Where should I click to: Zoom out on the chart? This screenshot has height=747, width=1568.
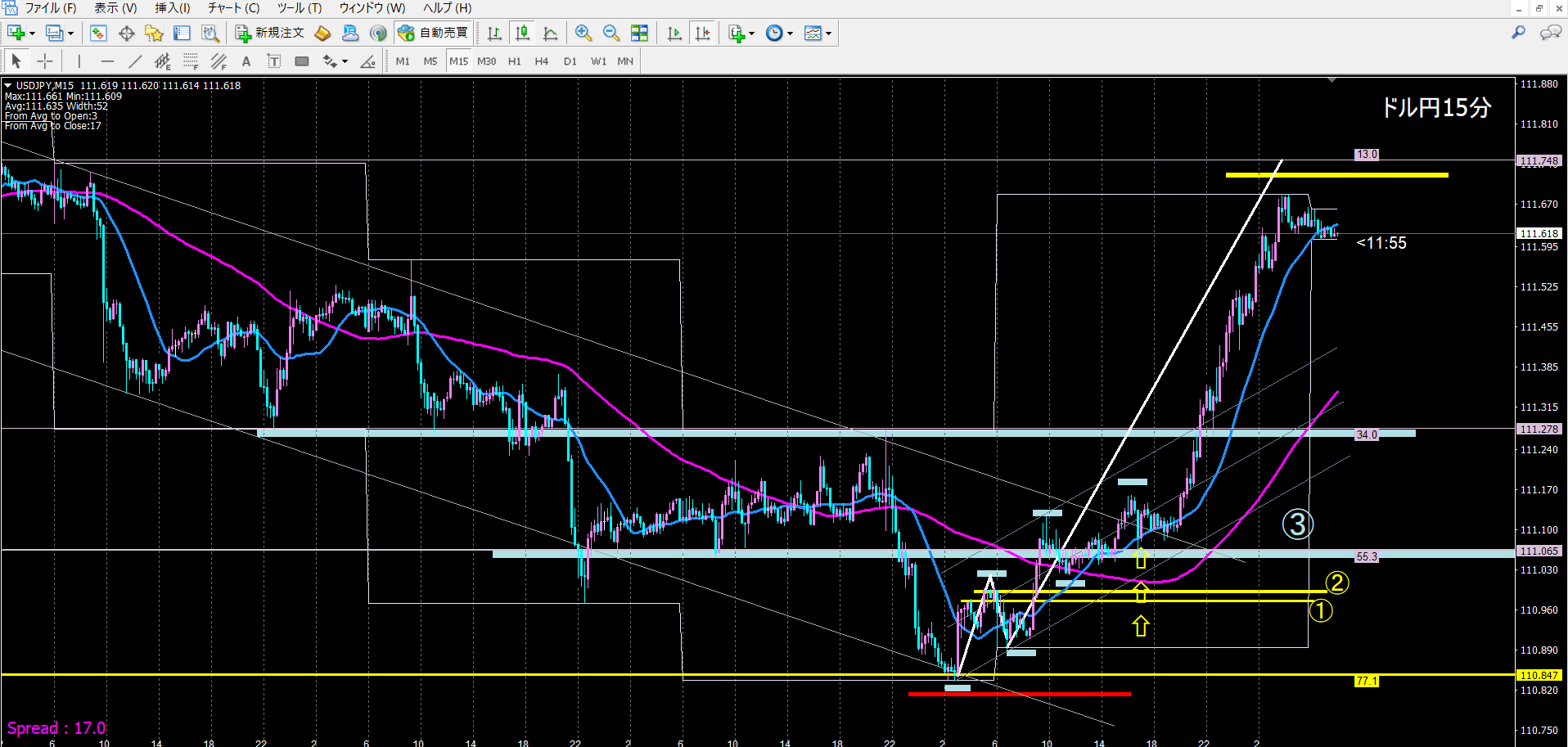(611, 34)
